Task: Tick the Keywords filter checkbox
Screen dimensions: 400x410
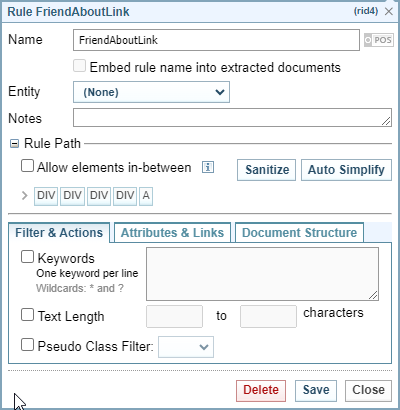Action: [27, 257]
